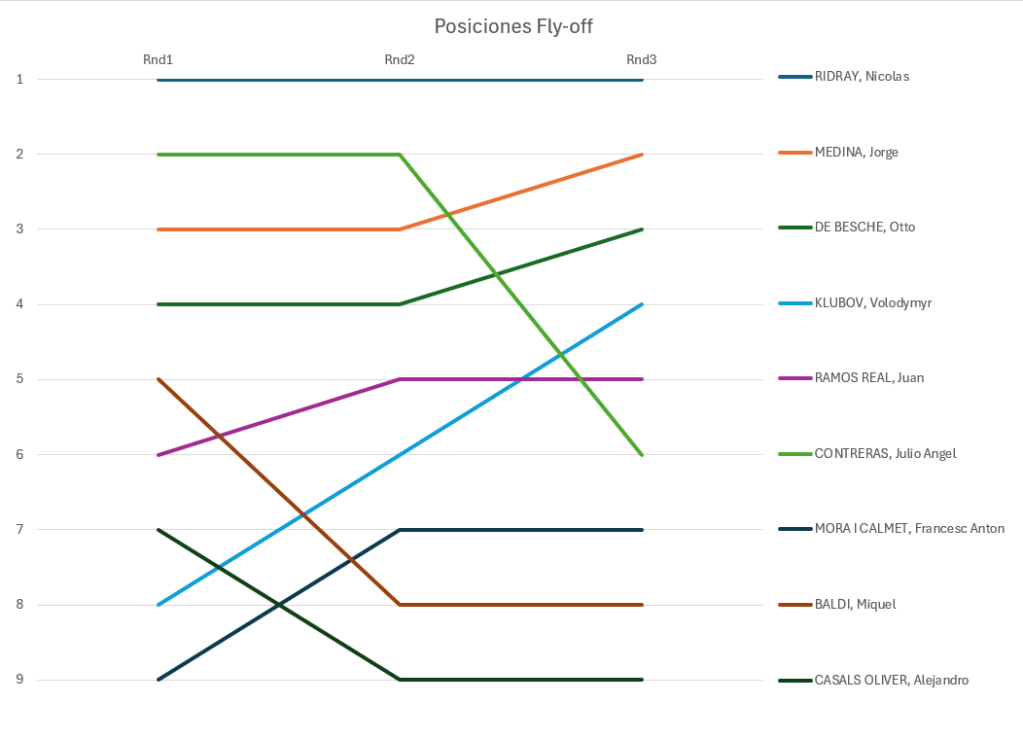Select the Rnd3 axis label
Image resolution: width=1023 pixels, height=739 pixels.
(641, 60)
